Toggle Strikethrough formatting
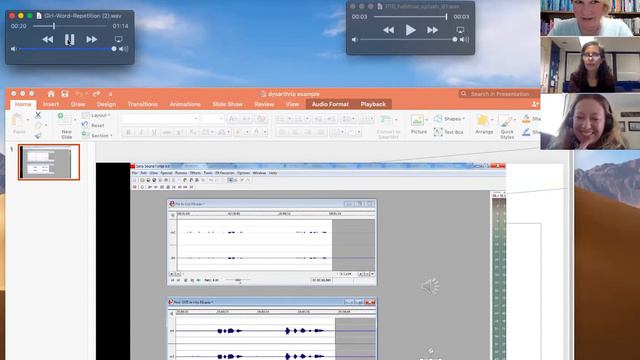Viewport: 640px width, 360px height. click(x=167, y=132)
